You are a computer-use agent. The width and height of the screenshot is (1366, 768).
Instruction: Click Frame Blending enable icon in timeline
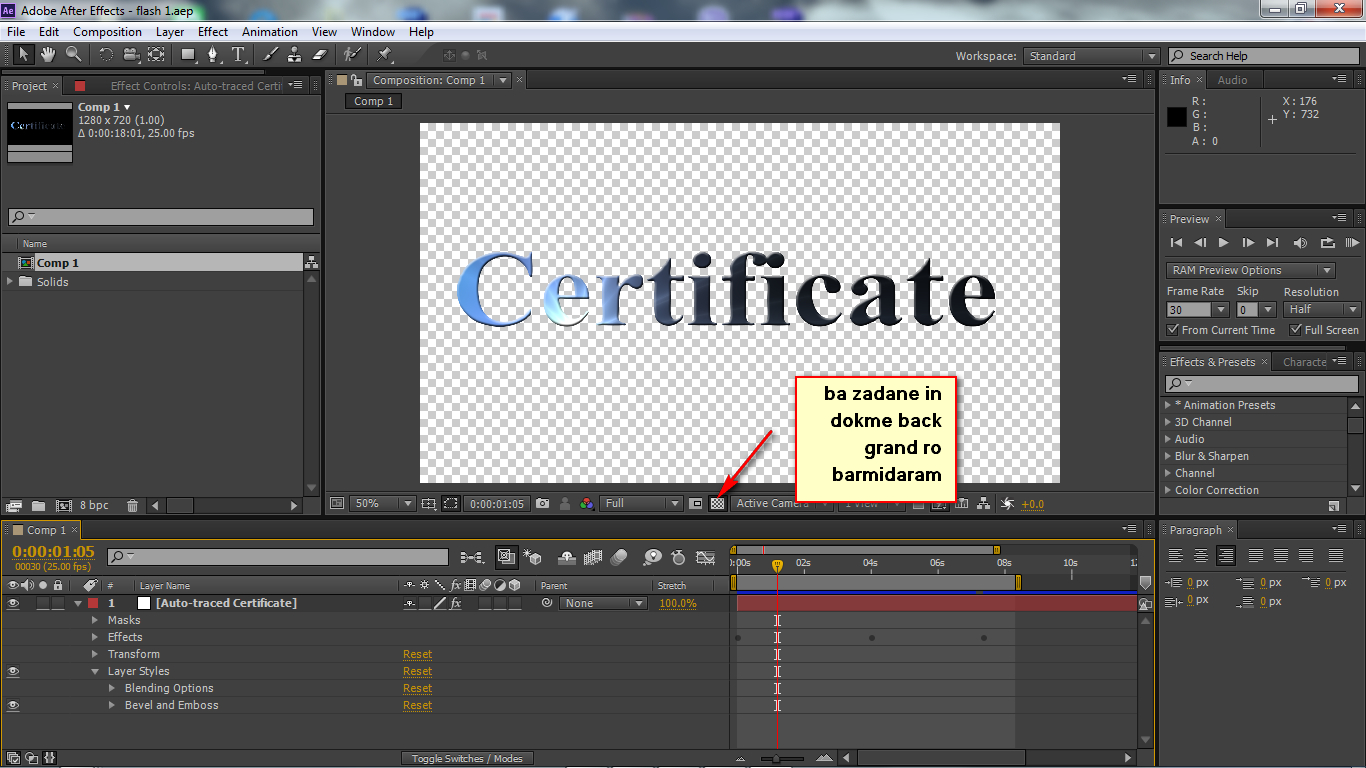(593, 557)
